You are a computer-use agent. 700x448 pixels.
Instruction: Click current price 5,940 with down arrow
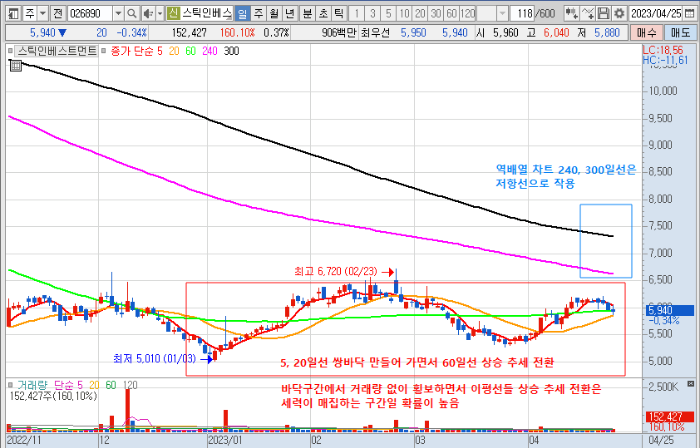(48, 33)
